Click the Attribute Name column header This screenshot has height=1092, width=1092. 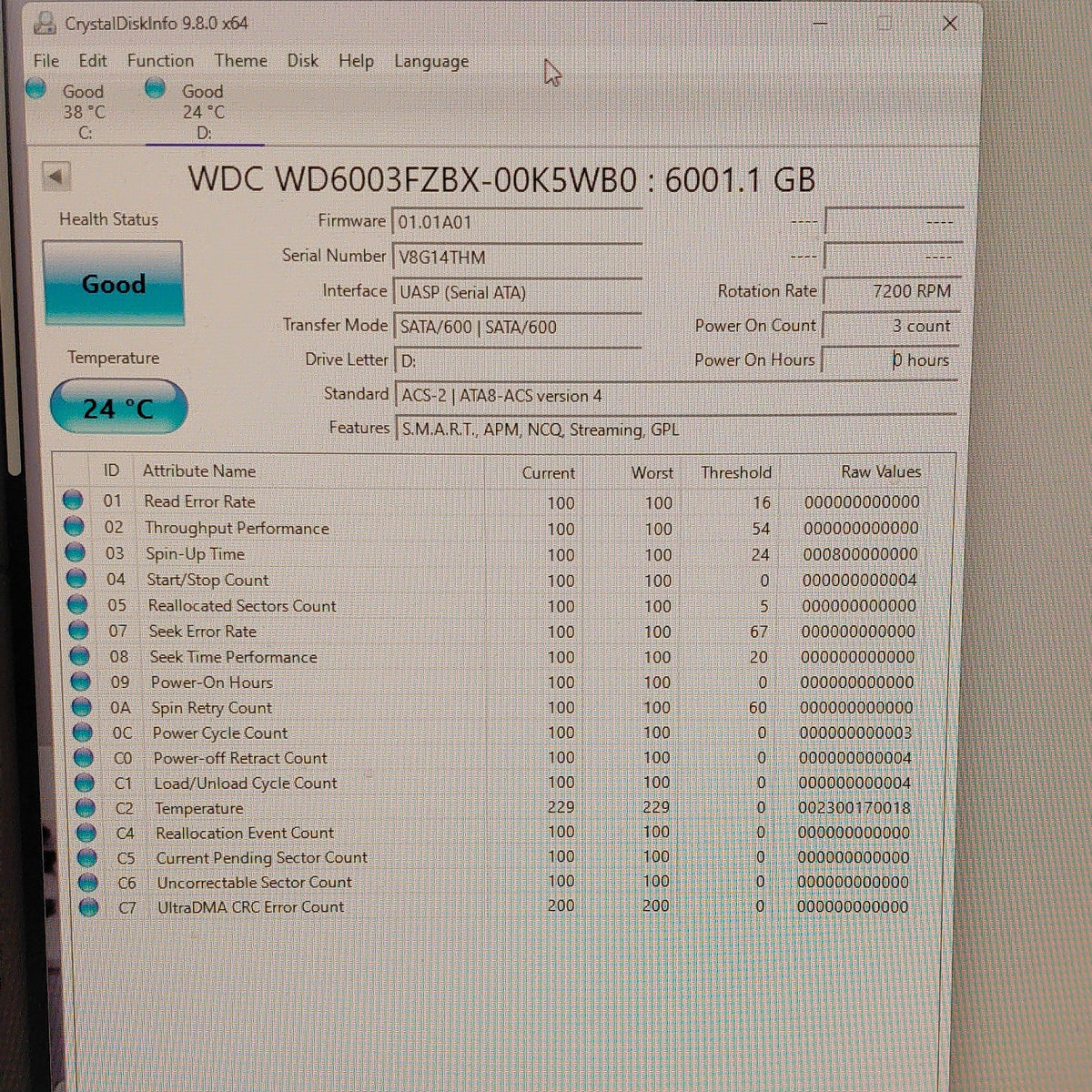point(198,471)
